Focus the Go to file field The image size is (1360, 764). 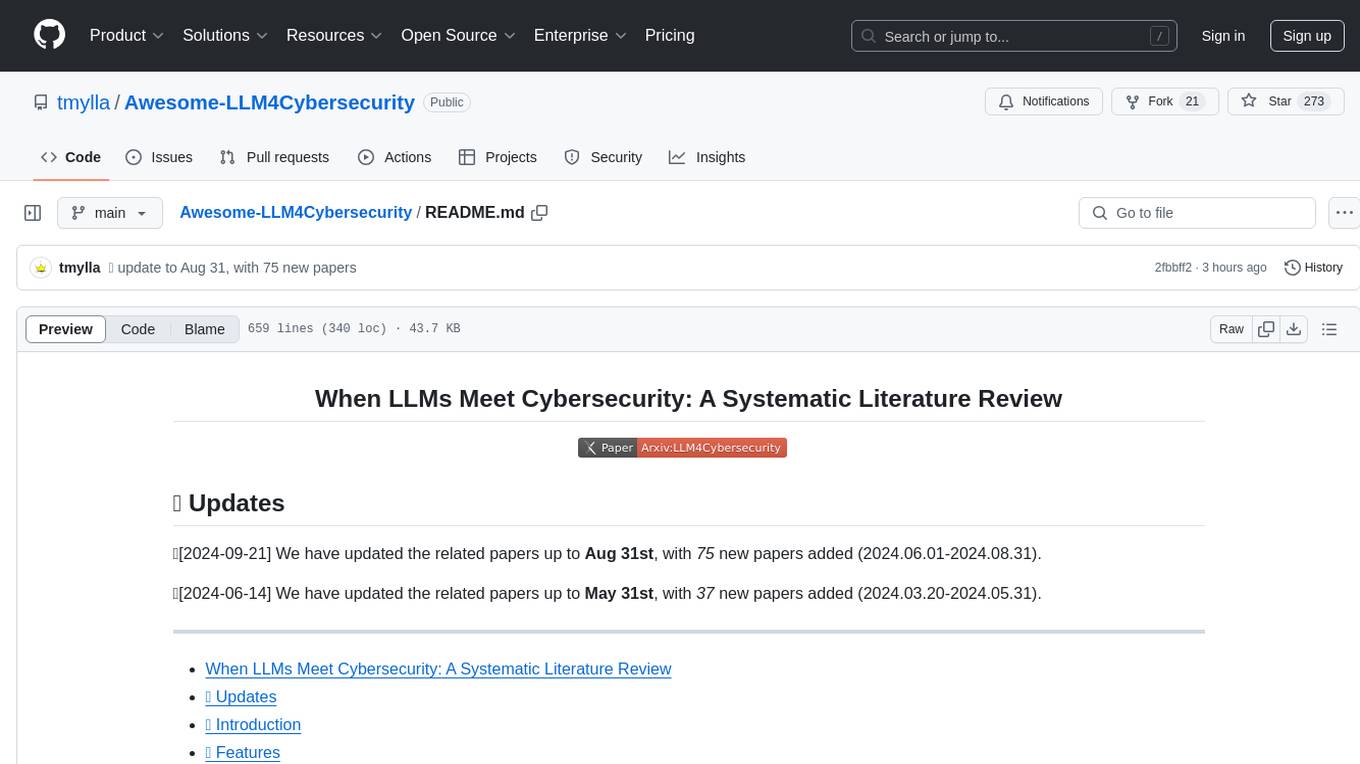1197,213
